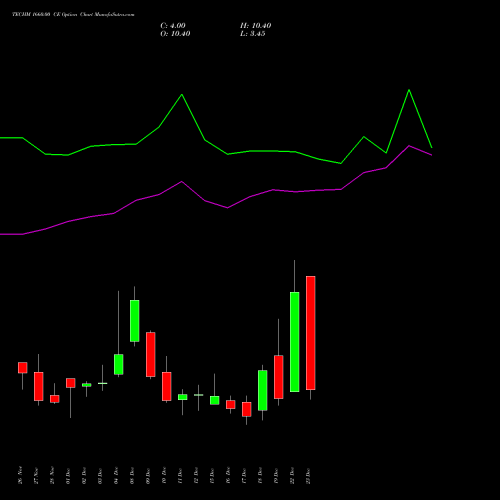Click the red candle for 10 Dec
This screenshot has width=500, height=500.
pyautogui.click(x=167, y=386)
